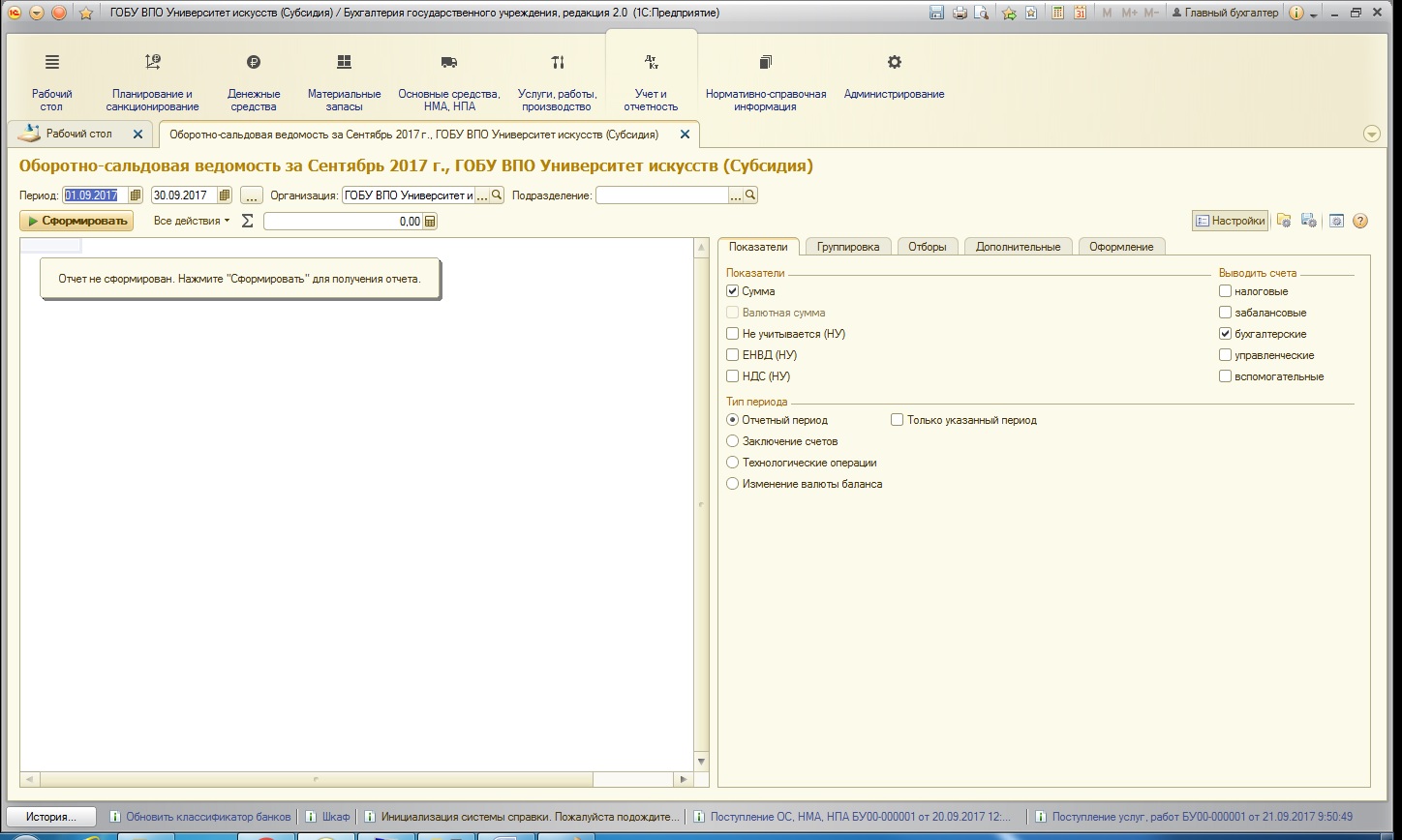Switch to the Рабочий стол window tab
The image size is (1402, 840).
coord(79,134)
